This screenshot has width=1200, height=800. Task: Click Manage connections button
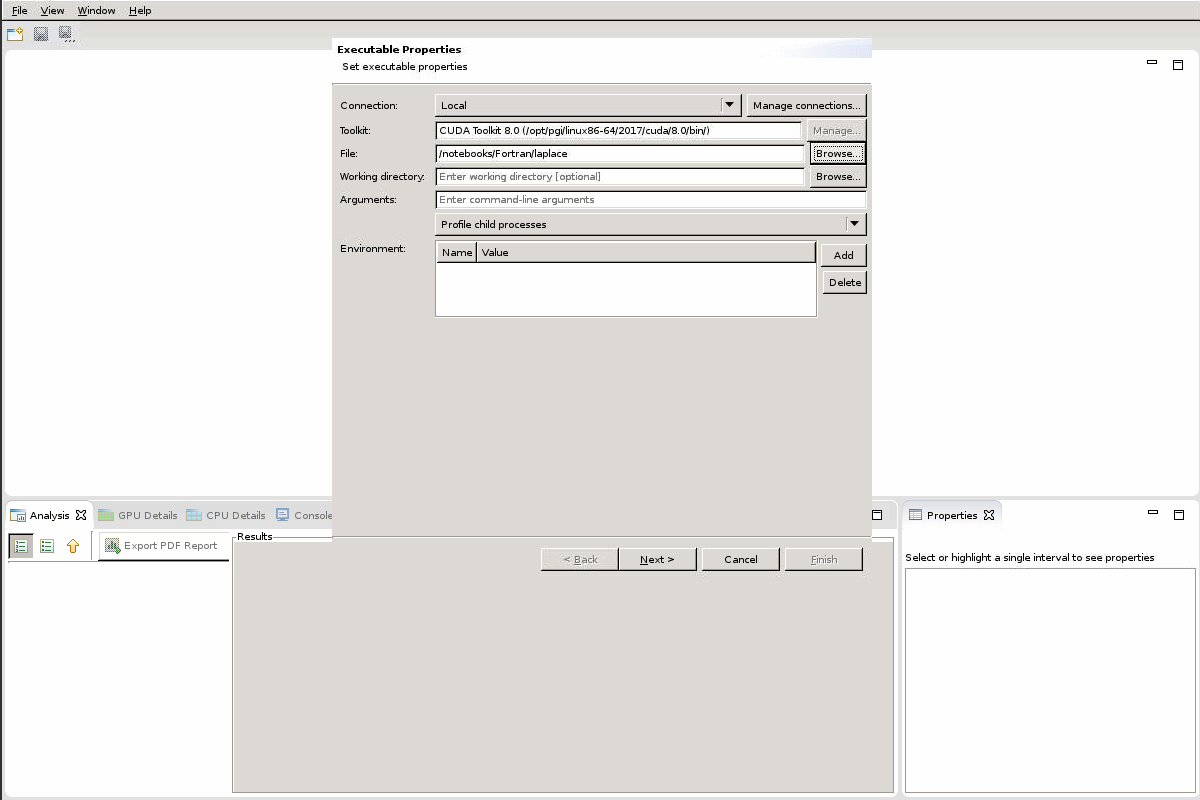point(806,105)
